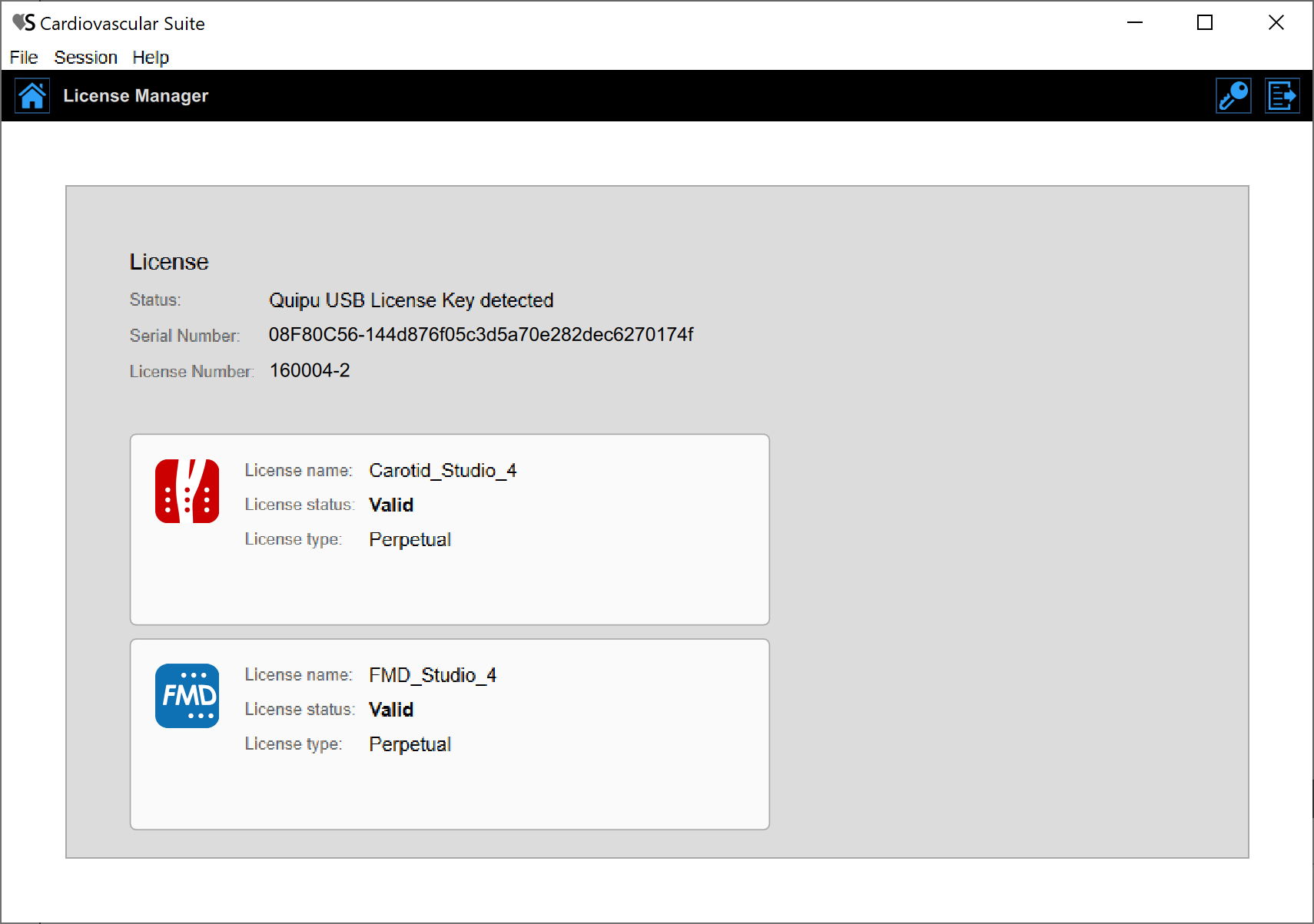1314x924 pixels.
Task: Close the Cardiovascular Suite window
Action: click(1276, 23)
